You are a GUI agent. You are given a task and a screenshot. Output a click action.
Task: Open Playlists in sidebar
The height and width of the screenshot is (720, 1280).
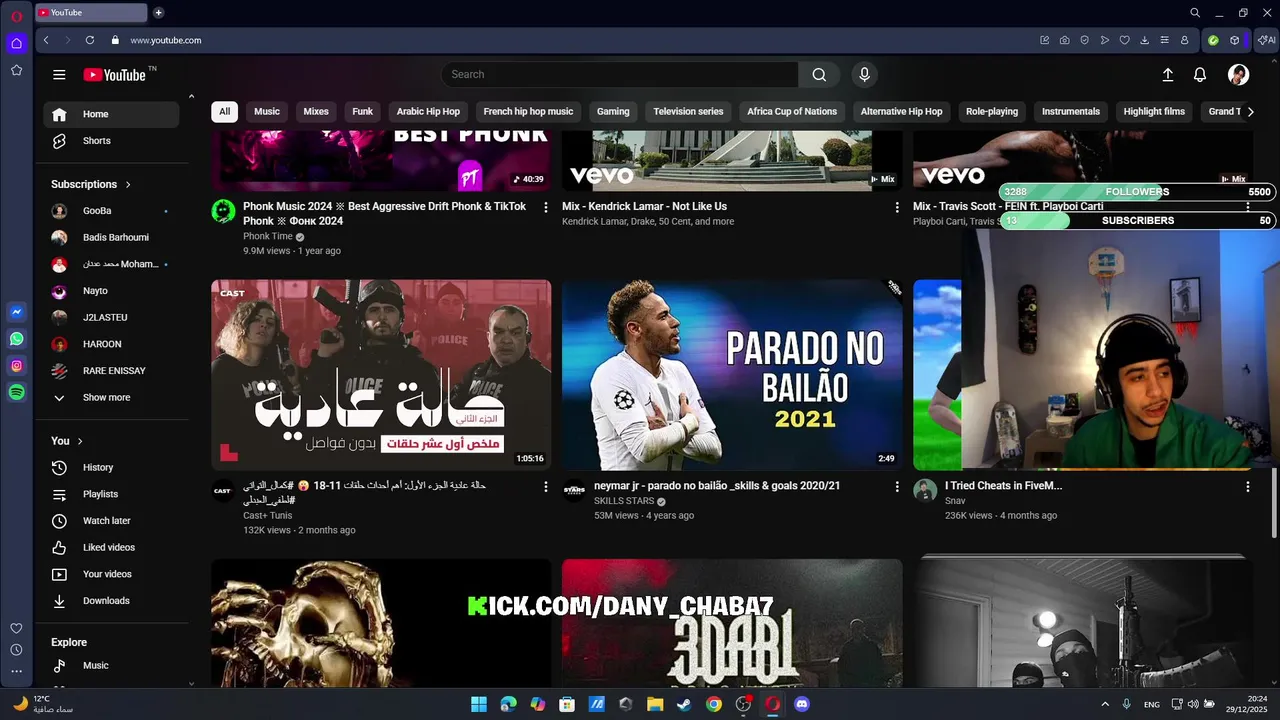[x=111, y=495]
